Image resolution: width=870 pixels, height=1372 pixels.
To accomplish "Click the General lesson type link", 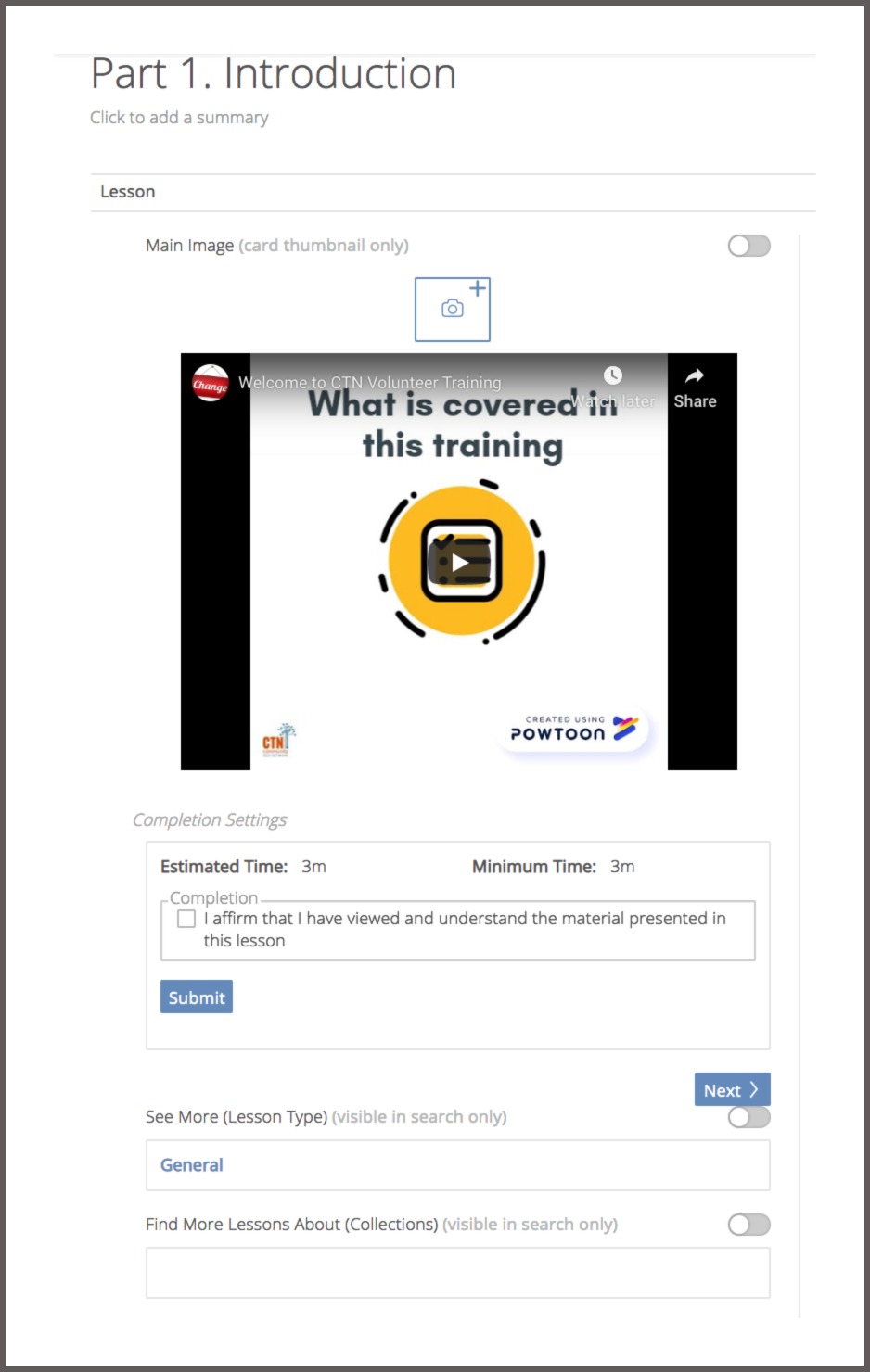I will (x=192, y=1165).
